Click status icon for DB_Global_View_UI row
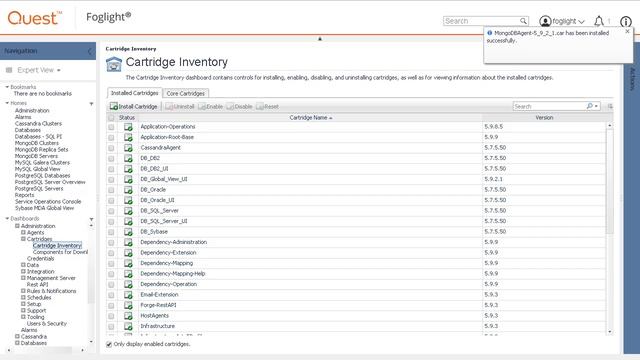This screenshot has width=640, height=360. [x=128, y=179]
